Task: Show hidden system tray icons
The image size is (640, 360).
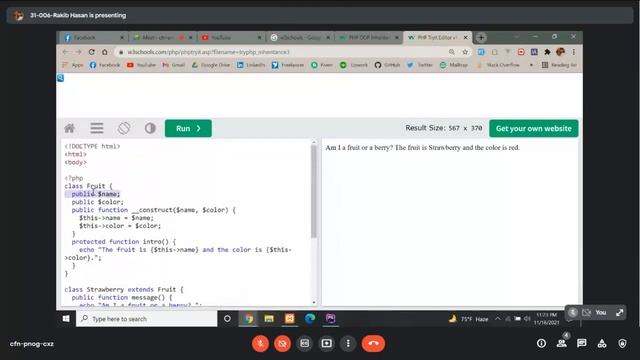Action: (498, 319)
